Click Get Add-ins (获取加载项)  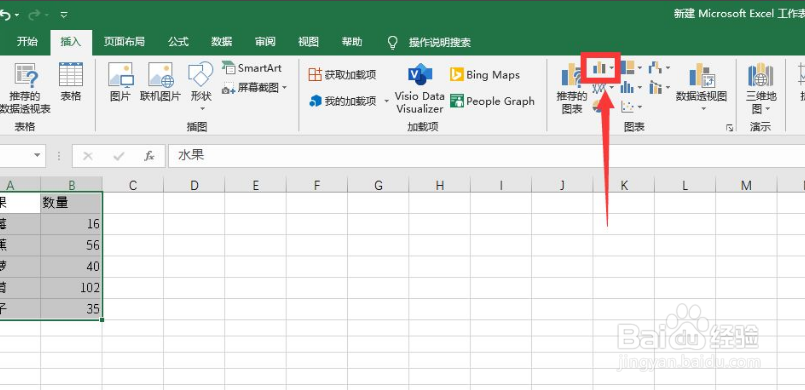click(x=342, y=75)
